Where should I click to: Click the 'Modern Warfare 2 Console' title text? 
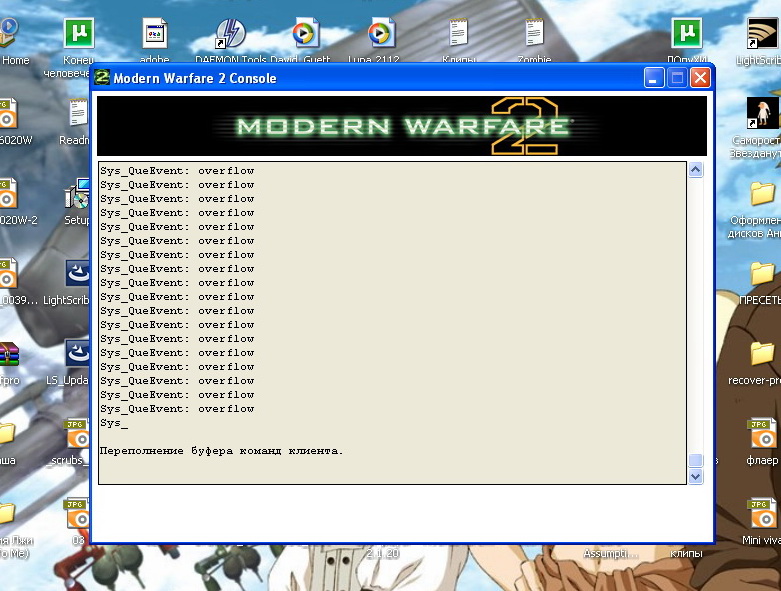click(x=195, y=78)
